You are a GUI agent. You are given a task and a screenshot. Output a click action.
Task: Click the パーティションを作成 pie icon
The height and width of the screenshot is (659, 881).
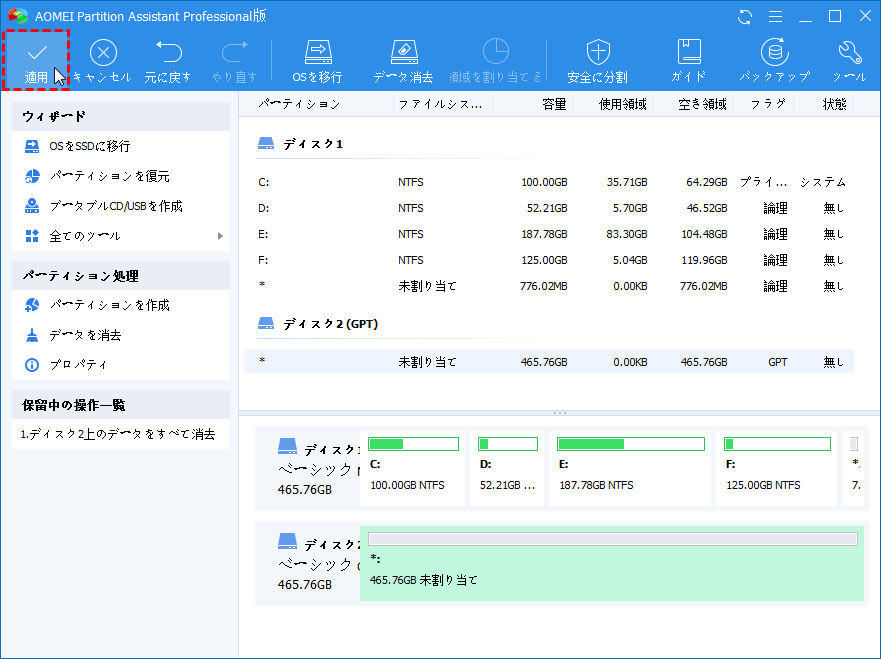[x=32, y=305]
